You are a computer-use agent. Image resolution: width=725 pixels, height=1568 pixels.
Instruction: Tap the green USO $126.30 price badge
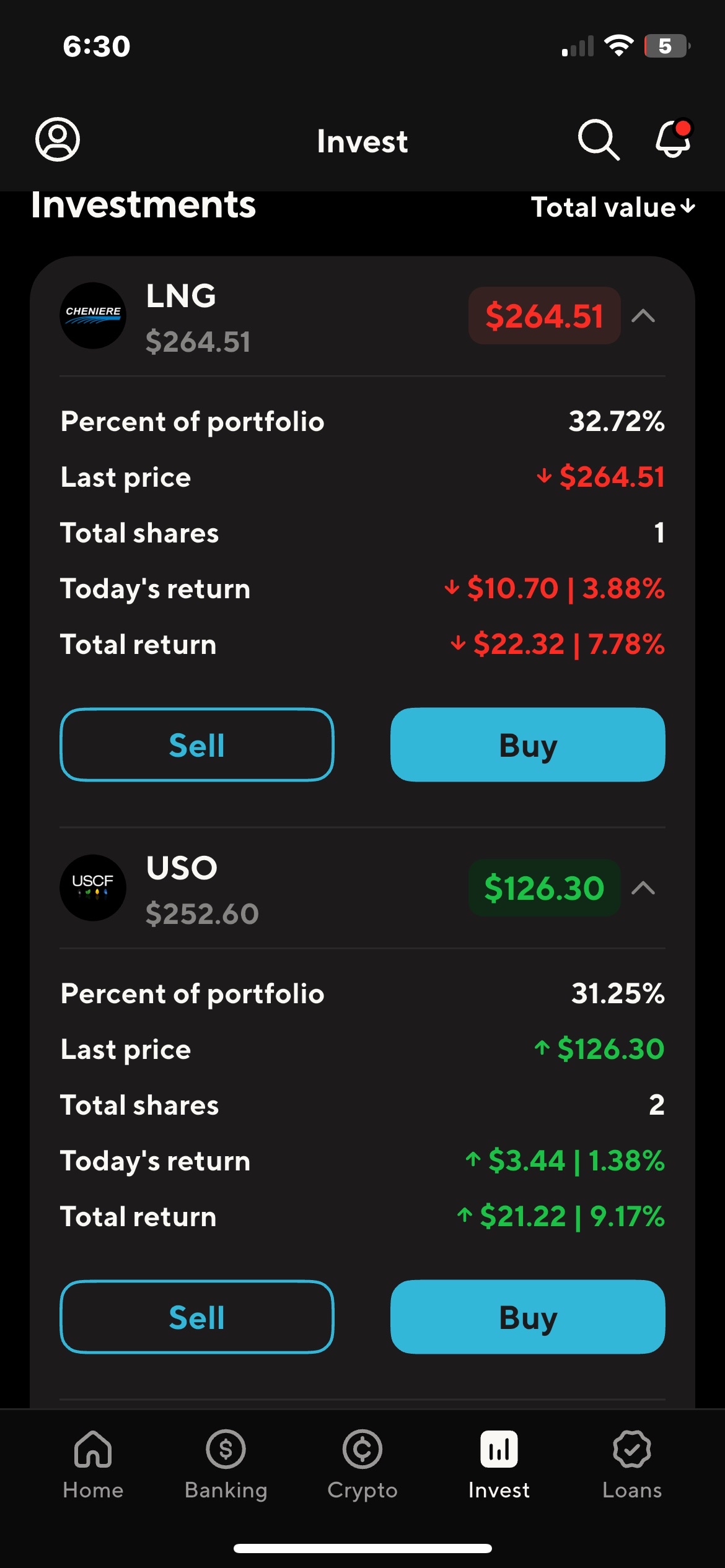coord(544,888)
